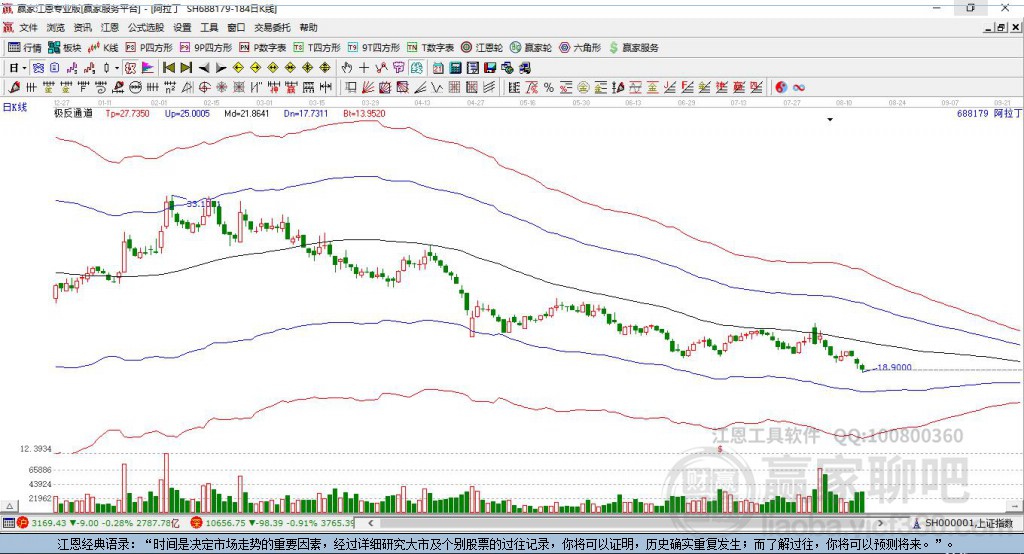Select the zigzag wave line tool
1024x554 pixels.
tap(437, 88)
